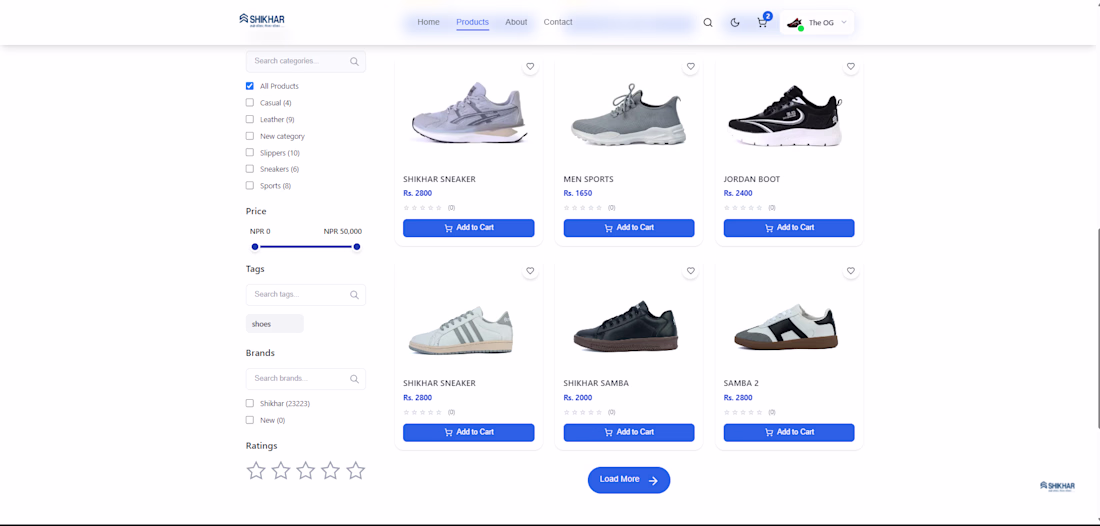1100x526 pixels.
Task: Open the search icon in header
Action: pyautogui.click(x=708, y=22)
